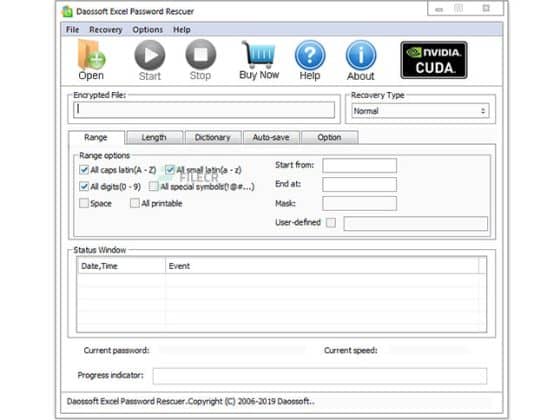Switch to the Length tab
The image size is (560, 420).
point(154,138)
